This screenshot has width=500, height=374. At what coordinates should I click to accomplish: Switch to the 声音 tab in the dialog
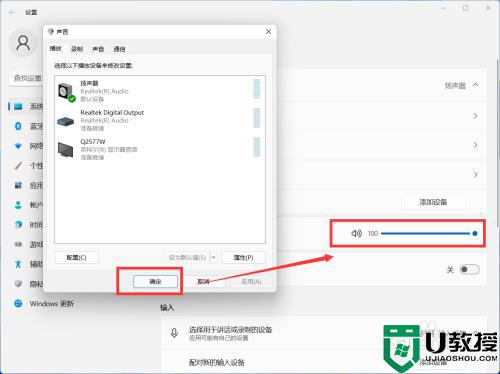point(98,49)
